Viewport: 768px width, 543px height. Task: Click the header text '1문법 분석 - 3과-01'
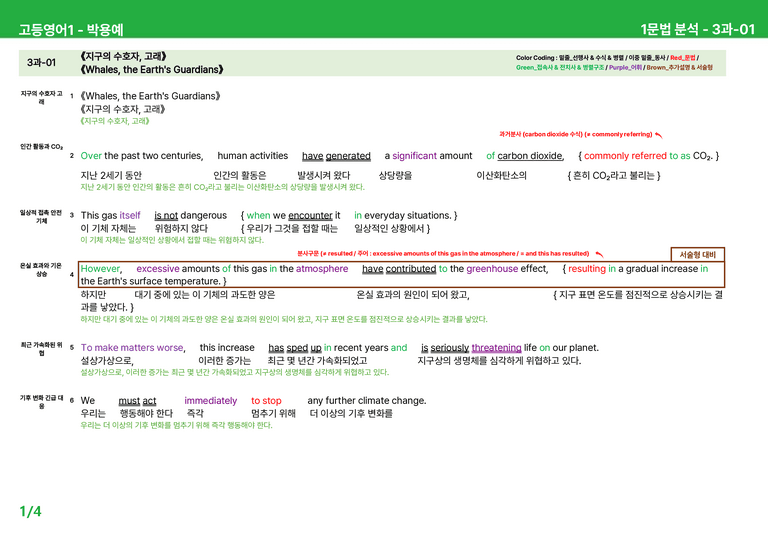[697, 29]
